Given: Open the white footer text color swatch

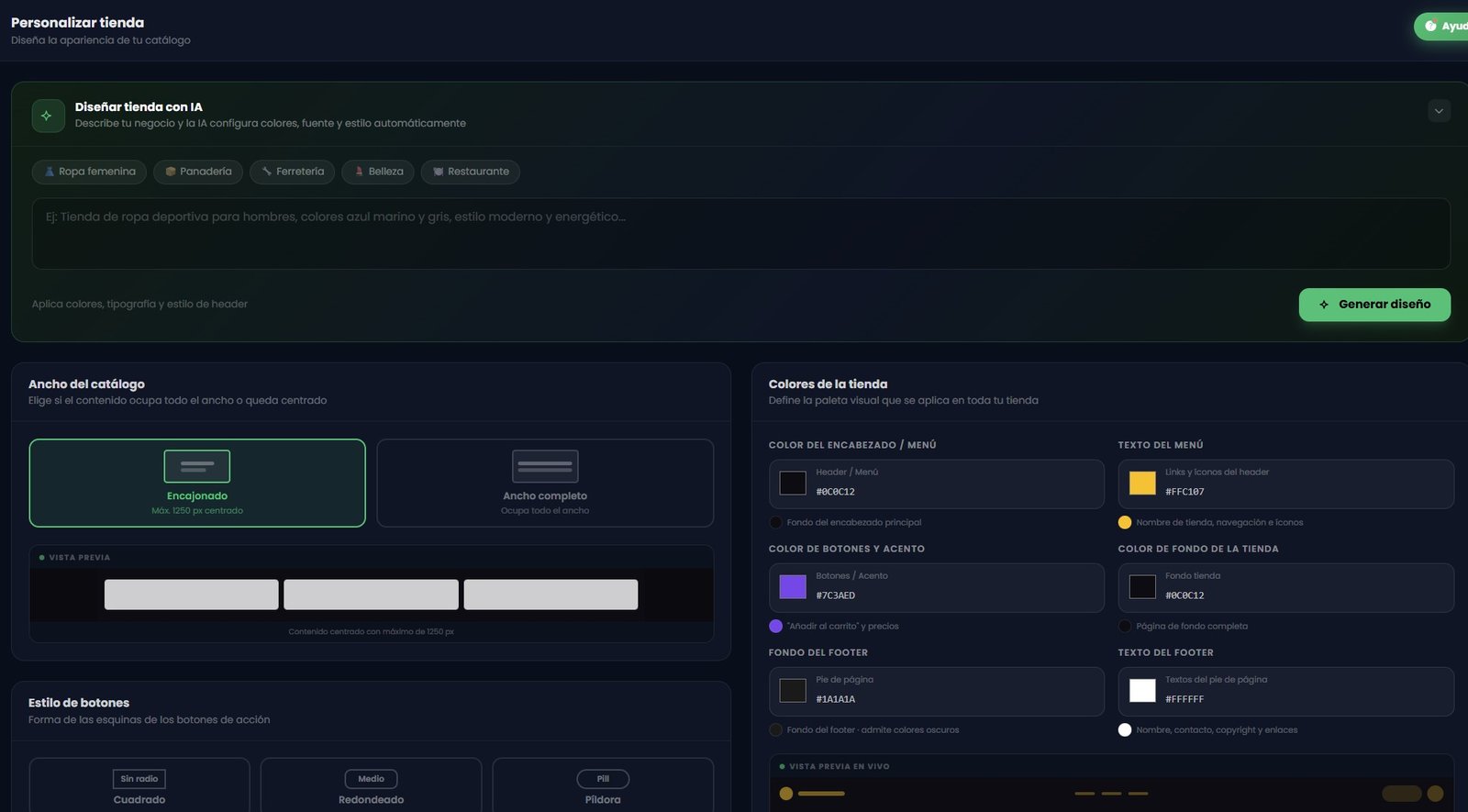Looking at the screenshot, I should point(1142,690).
